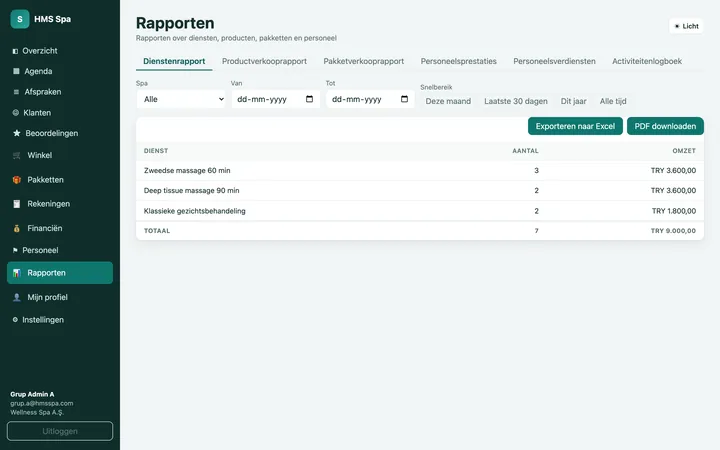
Task: Navigate to Pakketten in the sidebar
Action: tap(60, 180)
